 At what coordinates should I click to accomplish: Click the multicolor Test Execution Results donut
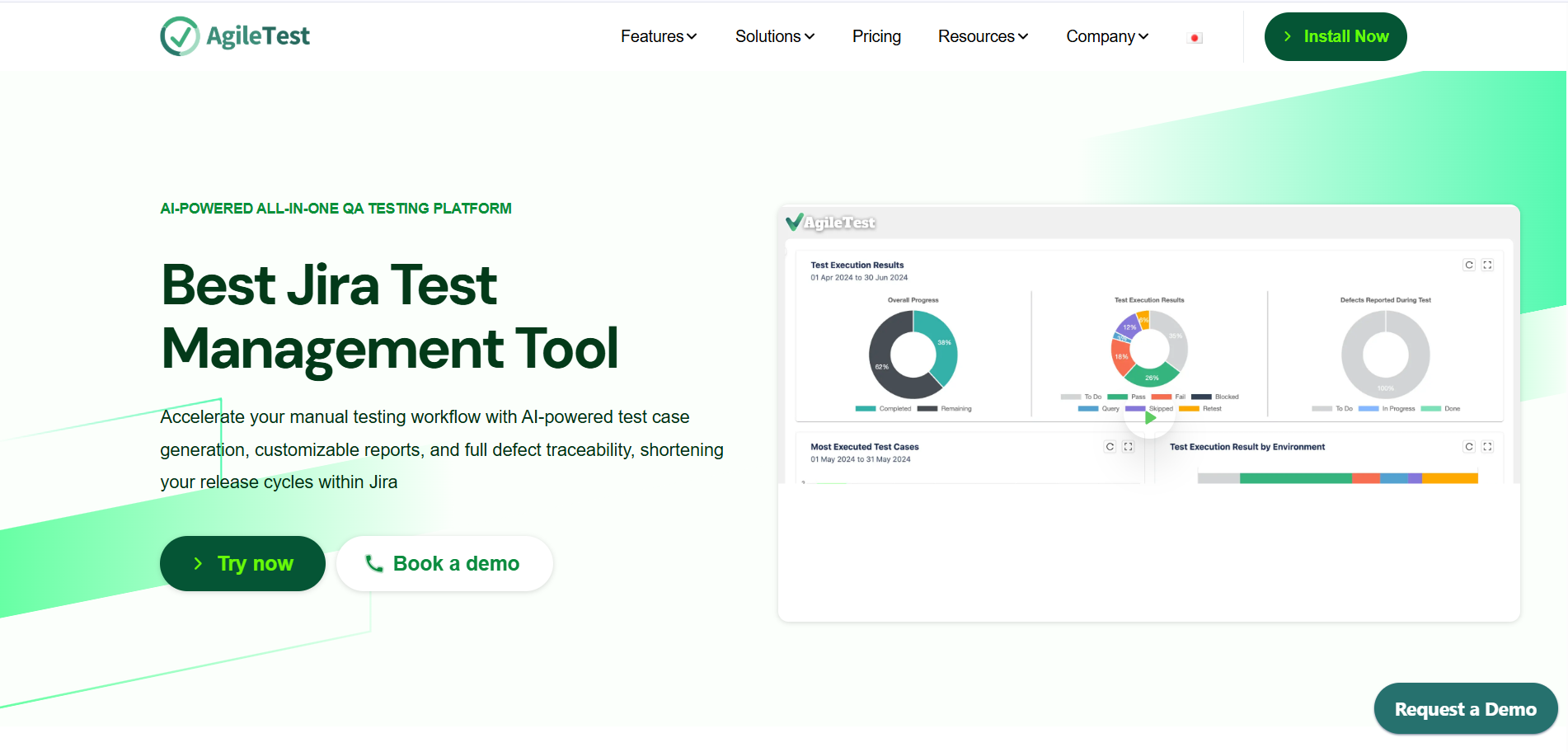click(x=1149, y=349)
